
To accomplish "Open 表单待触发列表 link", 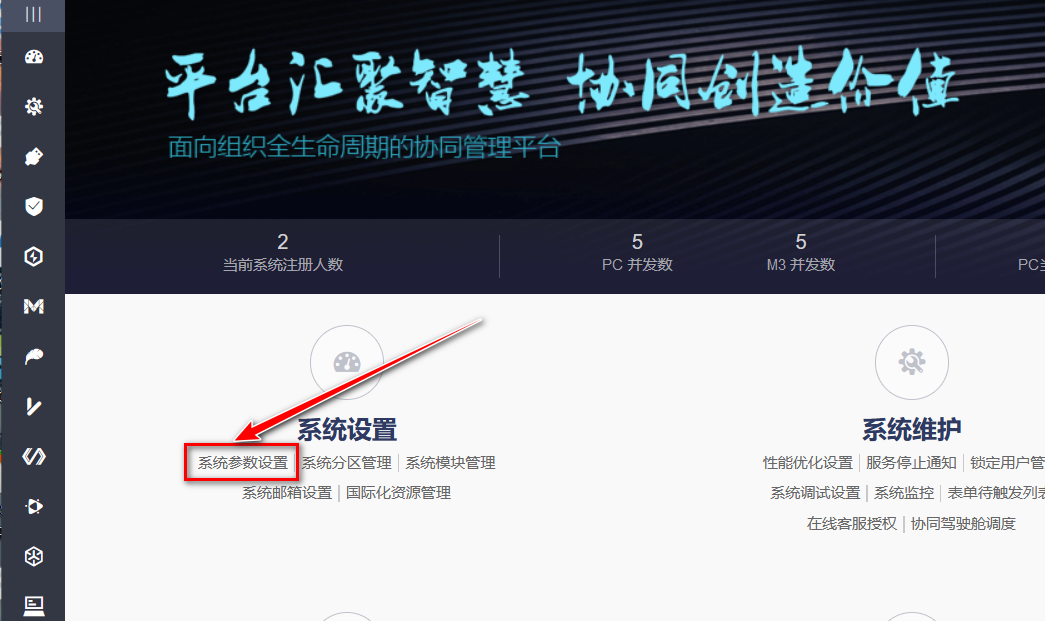I will [996, 493].
